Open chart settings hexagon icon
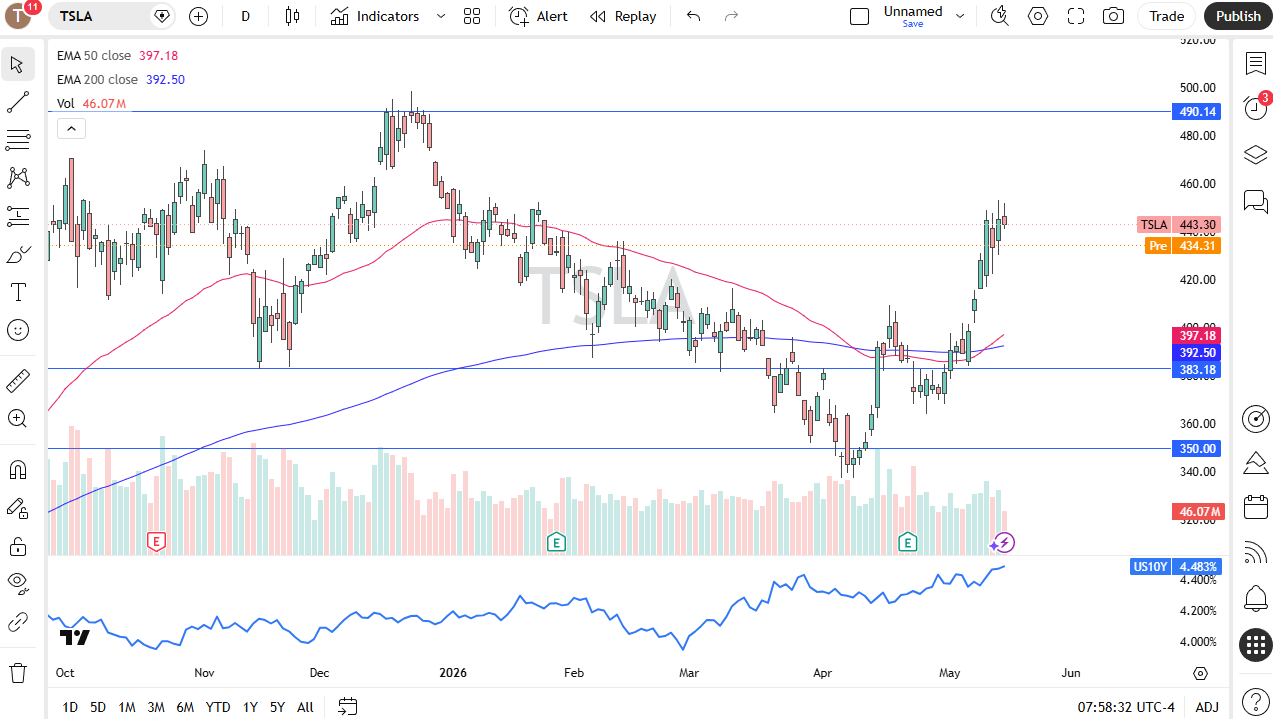Viewport: 1273px width, 719px height. tap(1038, 16)
